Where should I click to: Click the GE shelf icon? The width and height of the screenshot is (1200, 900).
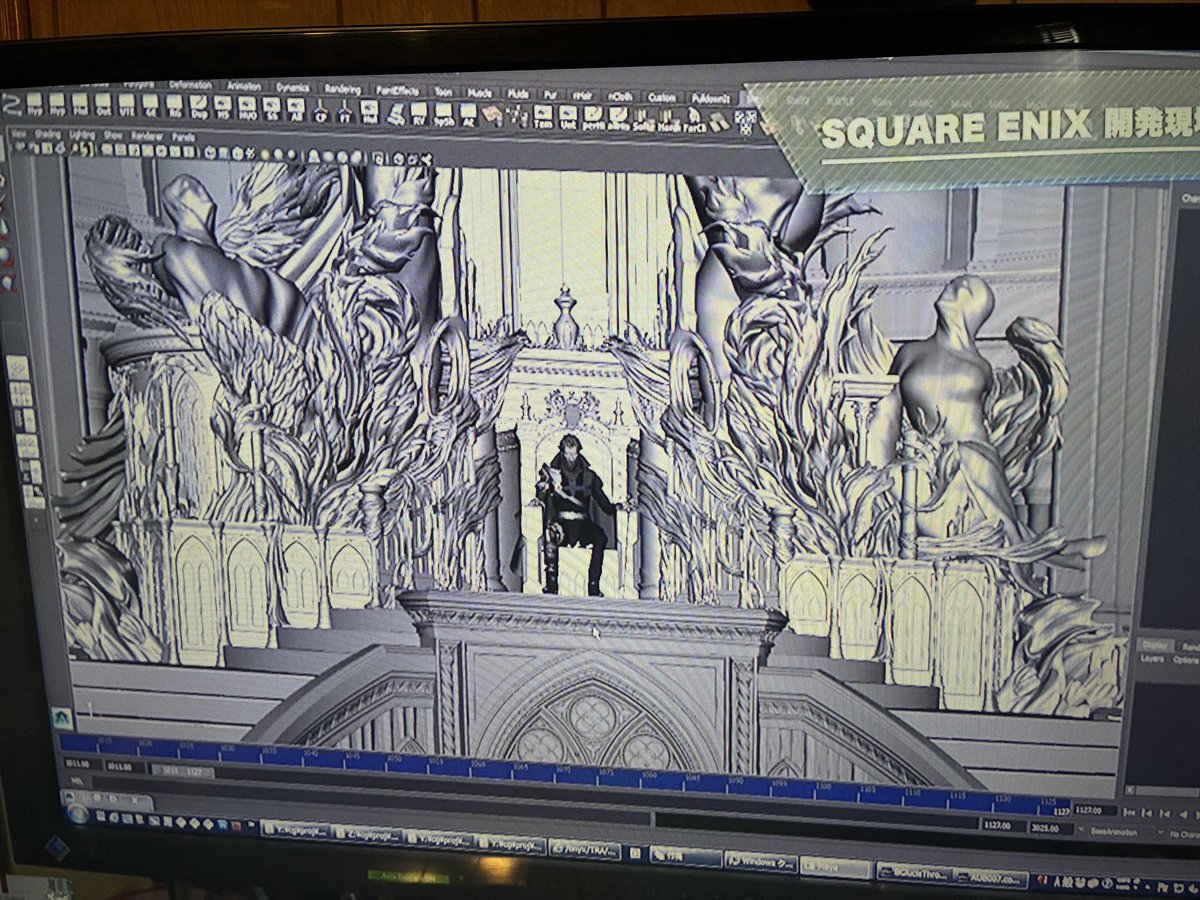pos(150,106)
